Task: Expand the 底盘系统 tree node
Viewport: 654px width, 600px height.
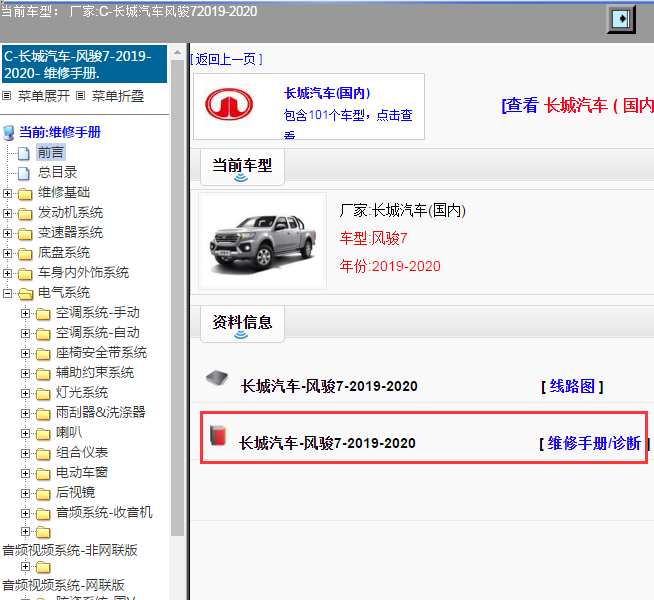Action: (7, 254)
